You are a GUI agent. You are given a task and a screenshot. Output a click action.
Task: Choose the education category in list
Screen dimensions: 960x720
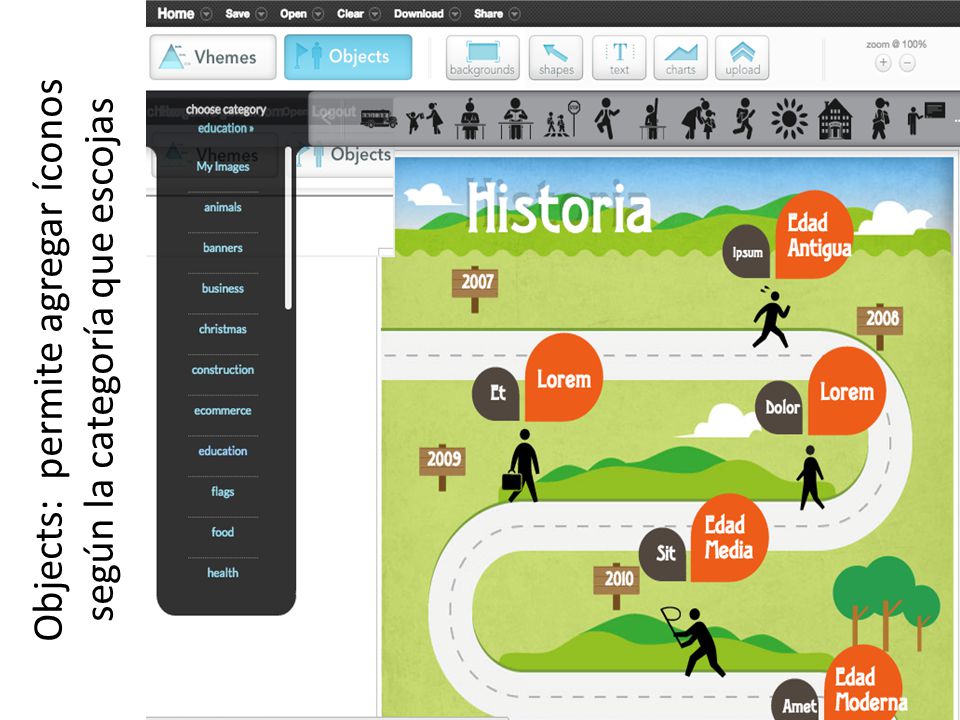point(223,451)
